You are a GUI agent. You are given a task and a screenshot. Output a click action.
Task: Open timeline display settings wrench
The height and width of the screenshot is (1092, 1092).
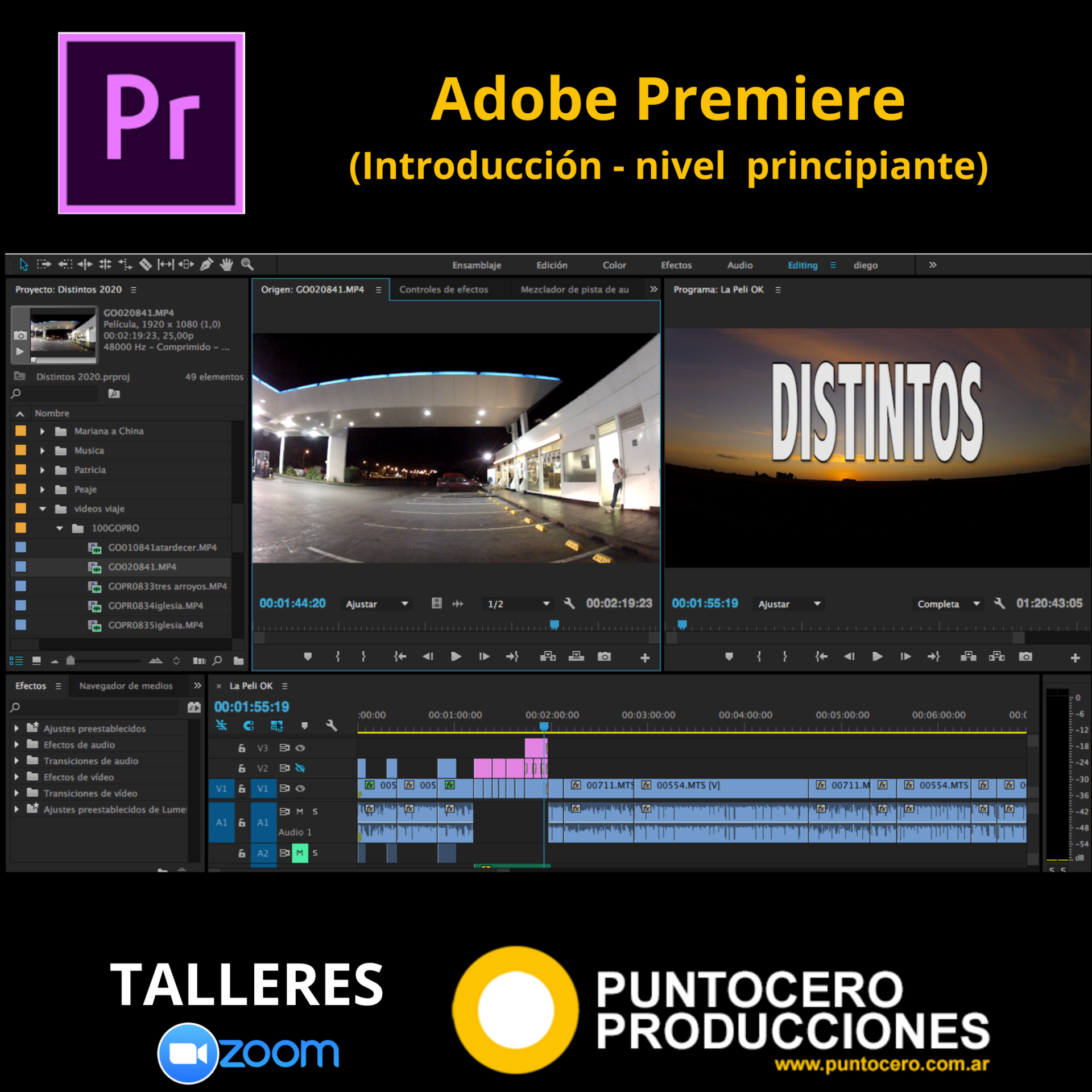332,725
